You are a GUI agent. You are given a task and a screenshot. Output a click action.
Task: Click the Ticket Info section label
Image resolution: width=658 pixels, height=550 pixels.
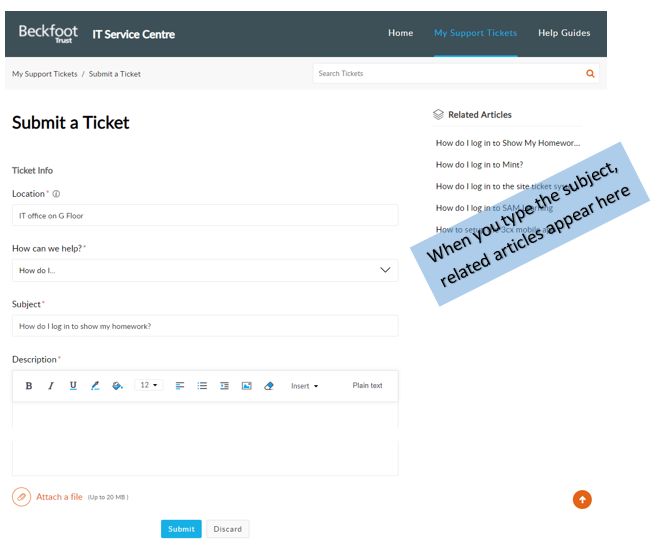[x=32, y=170]
